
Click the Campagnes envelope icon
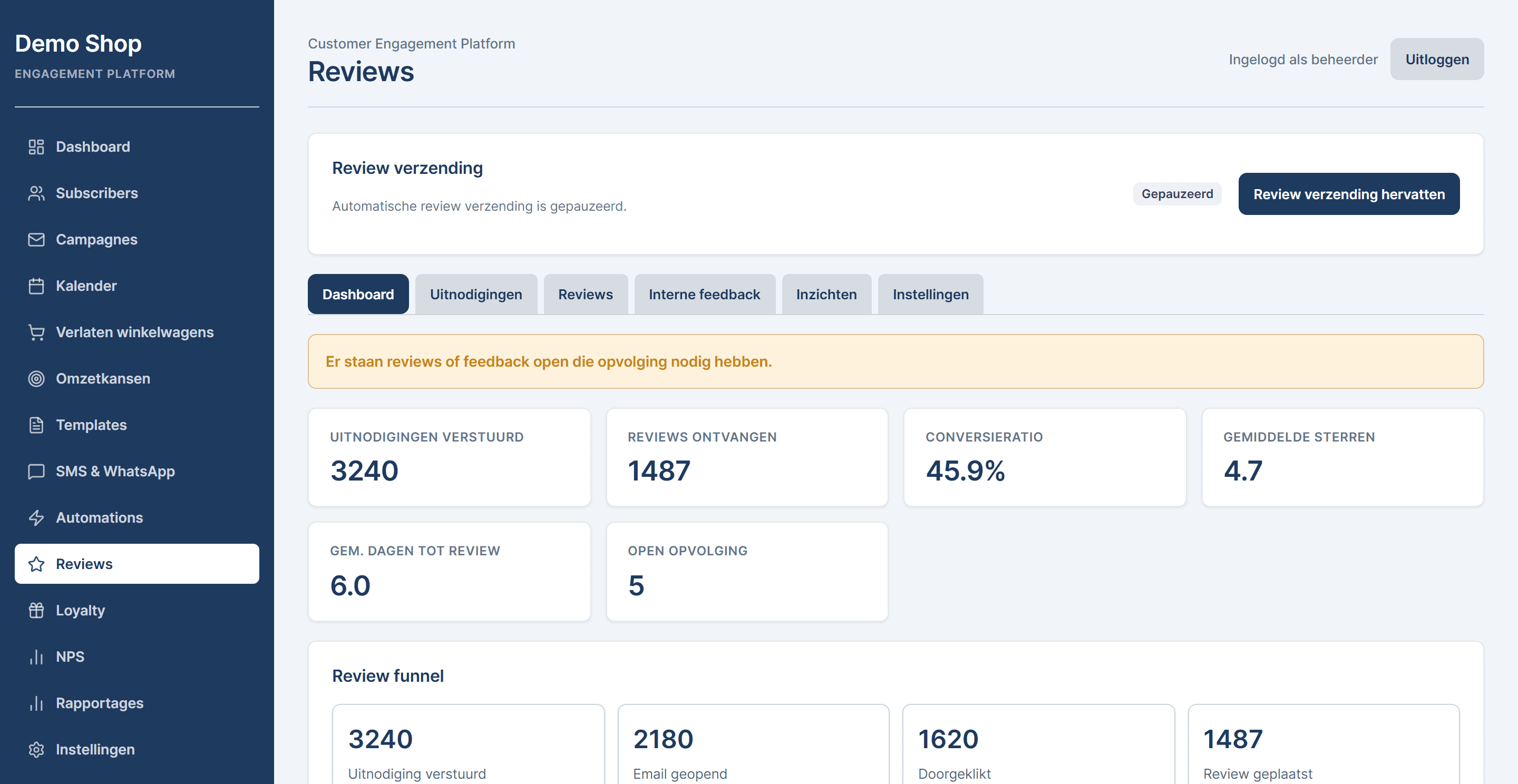coord(36,240)
